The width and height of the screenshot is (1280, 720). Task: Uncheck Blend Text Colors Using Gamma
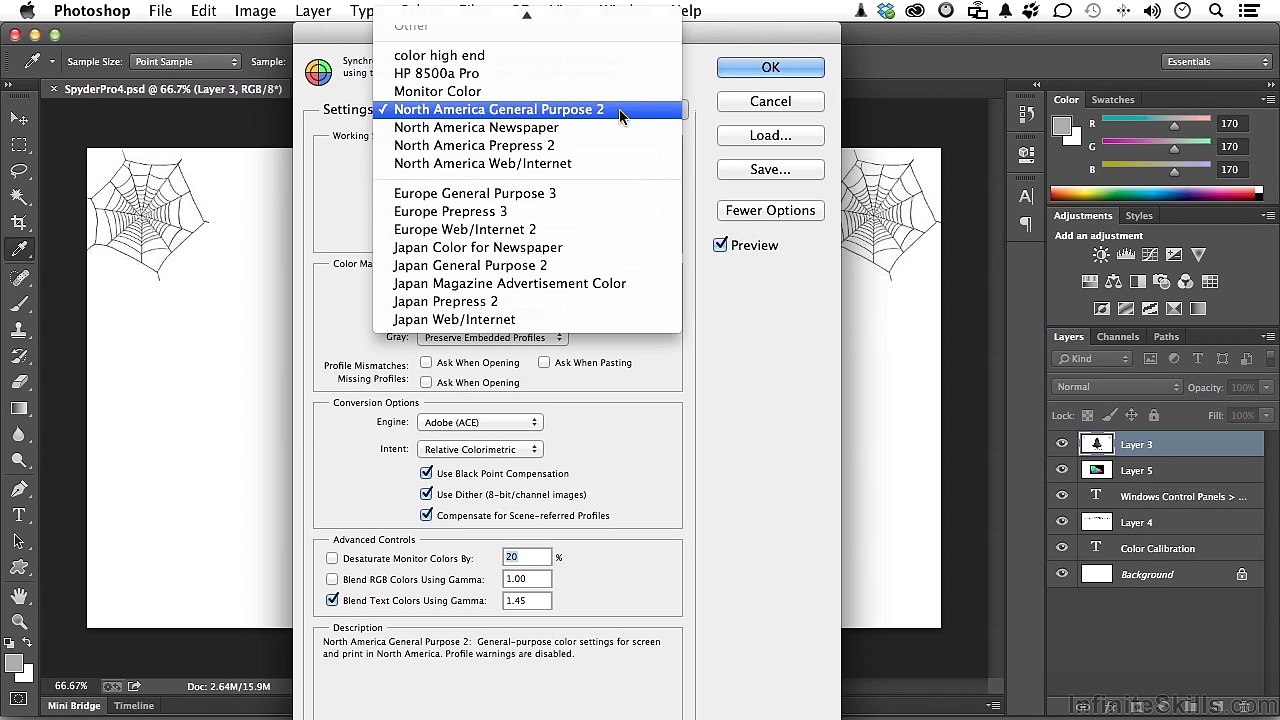pos(332,600)
